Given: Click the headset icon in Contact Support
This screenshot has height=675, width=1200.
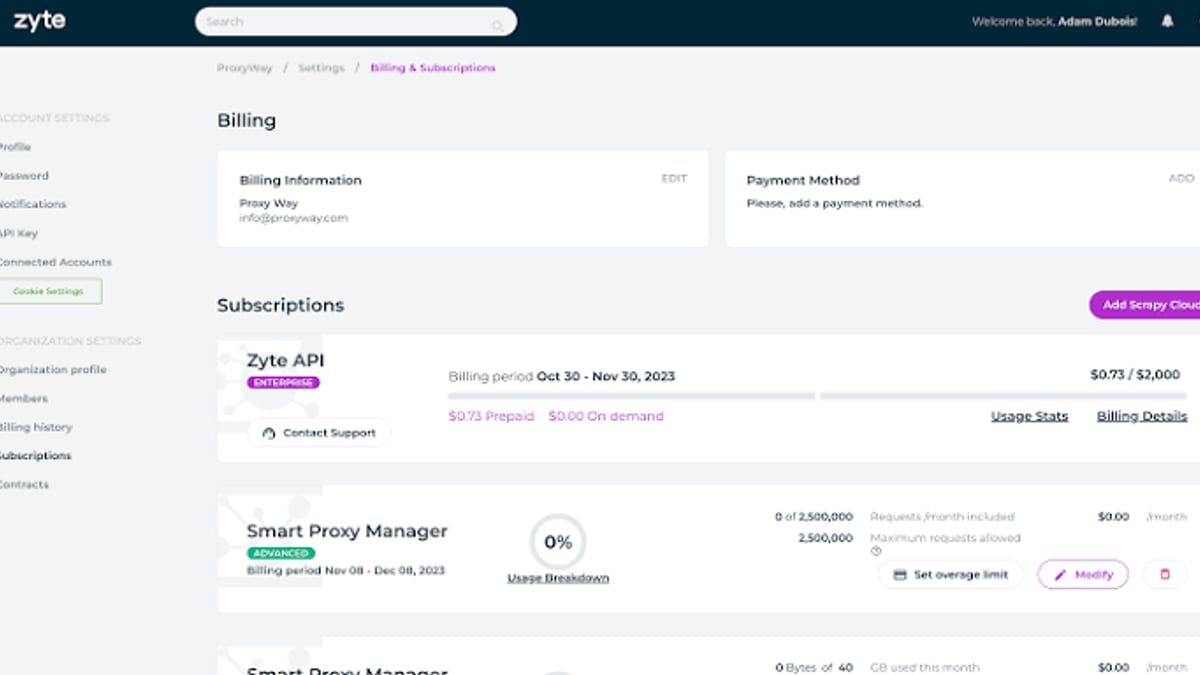Looking at the screenshot, I should pos(268,433).
